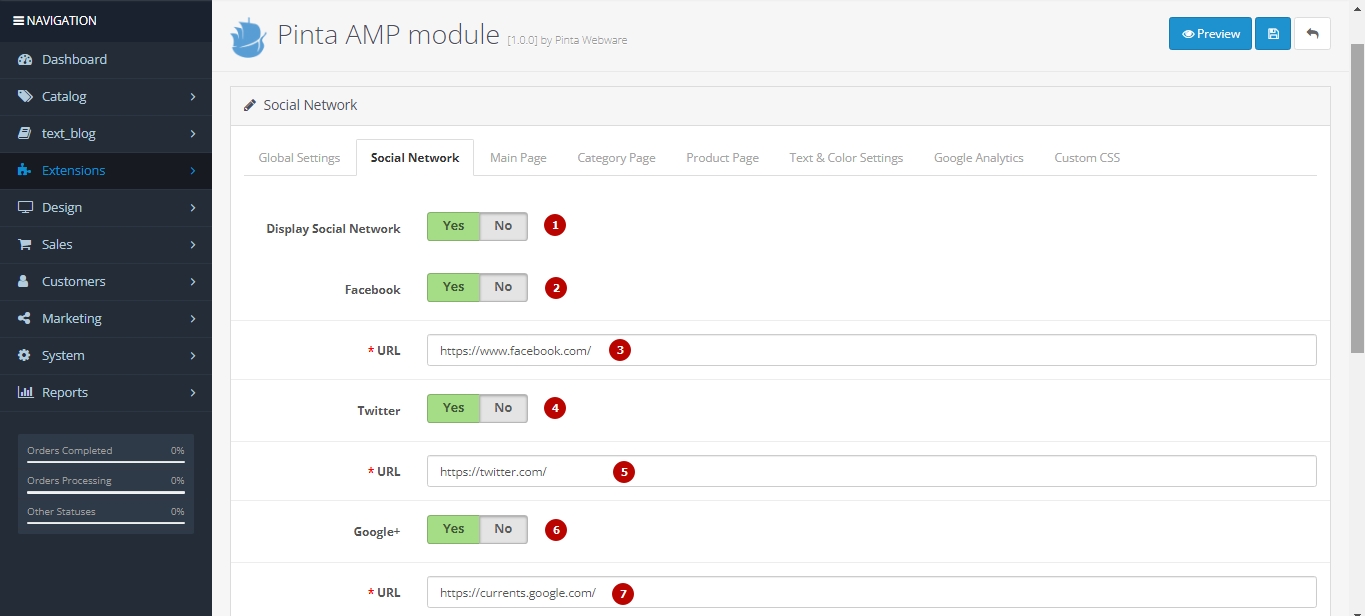The image size is (1365, 616).
Task: Click Orders Processing progress bar
Action: 106,492
